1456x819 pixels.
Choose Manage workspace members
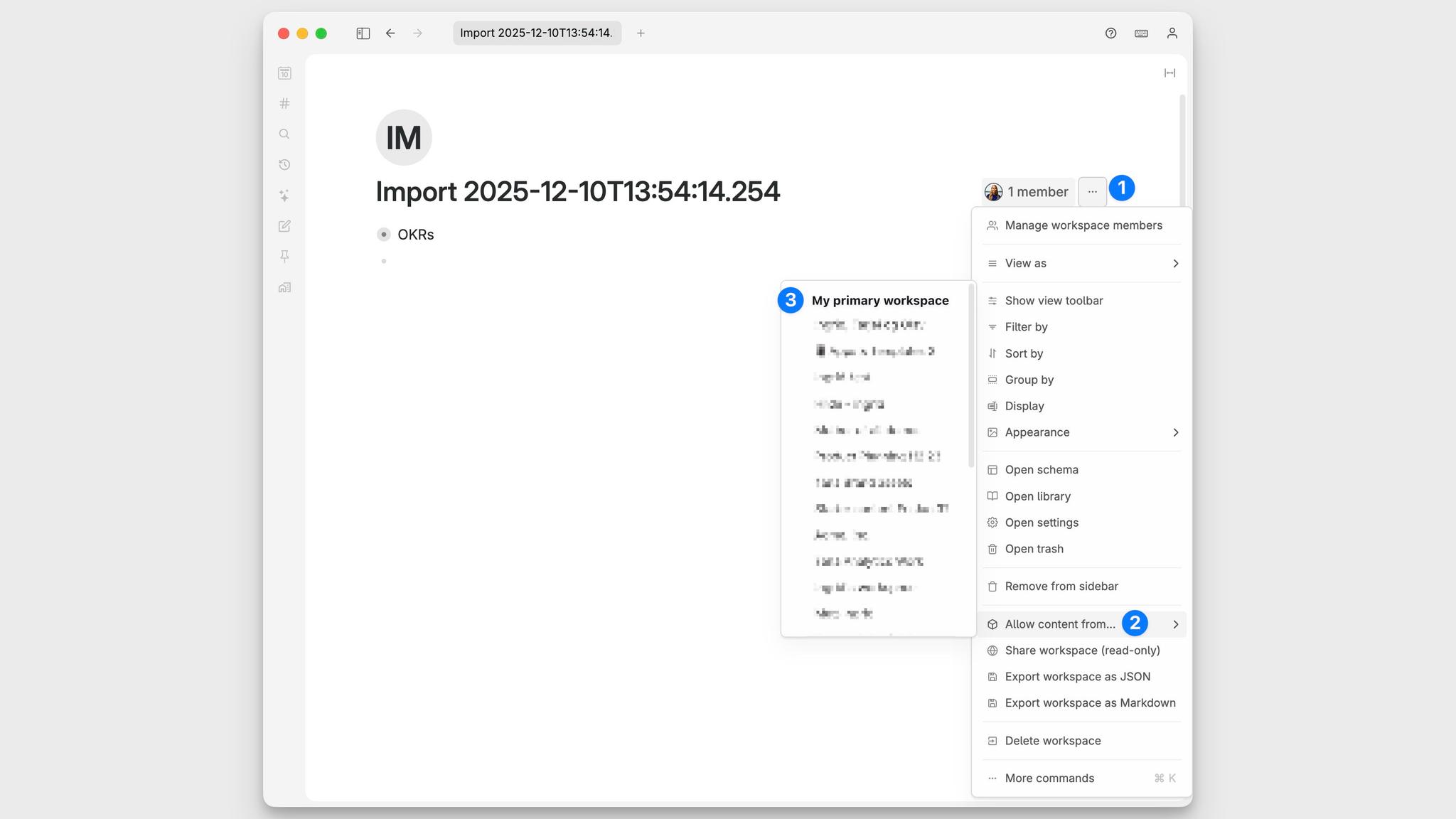click(1083, 225)
